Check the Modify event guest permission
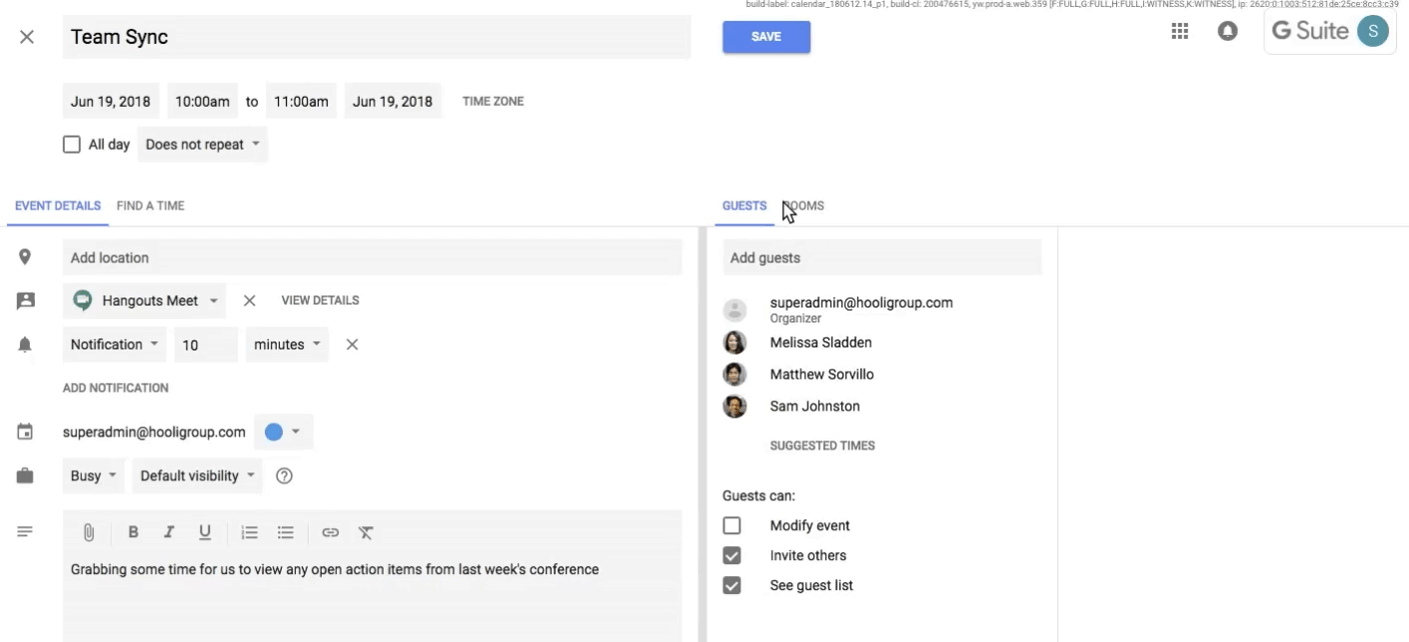The width and height of the screenshot is (1409, 642). click(732, 525)
